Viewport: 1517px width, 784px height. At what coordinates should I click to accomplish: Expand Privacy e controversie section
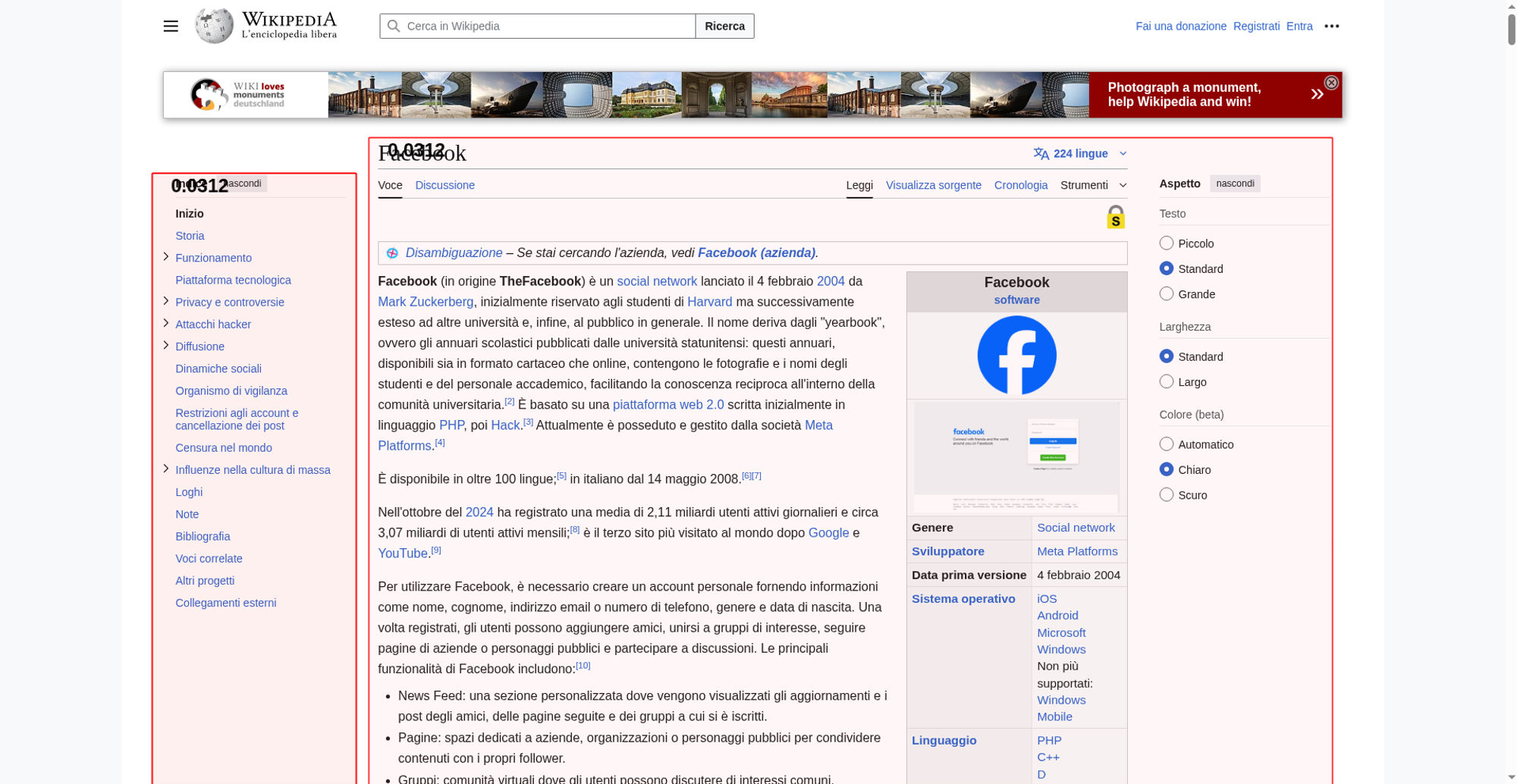pos(166,301)
